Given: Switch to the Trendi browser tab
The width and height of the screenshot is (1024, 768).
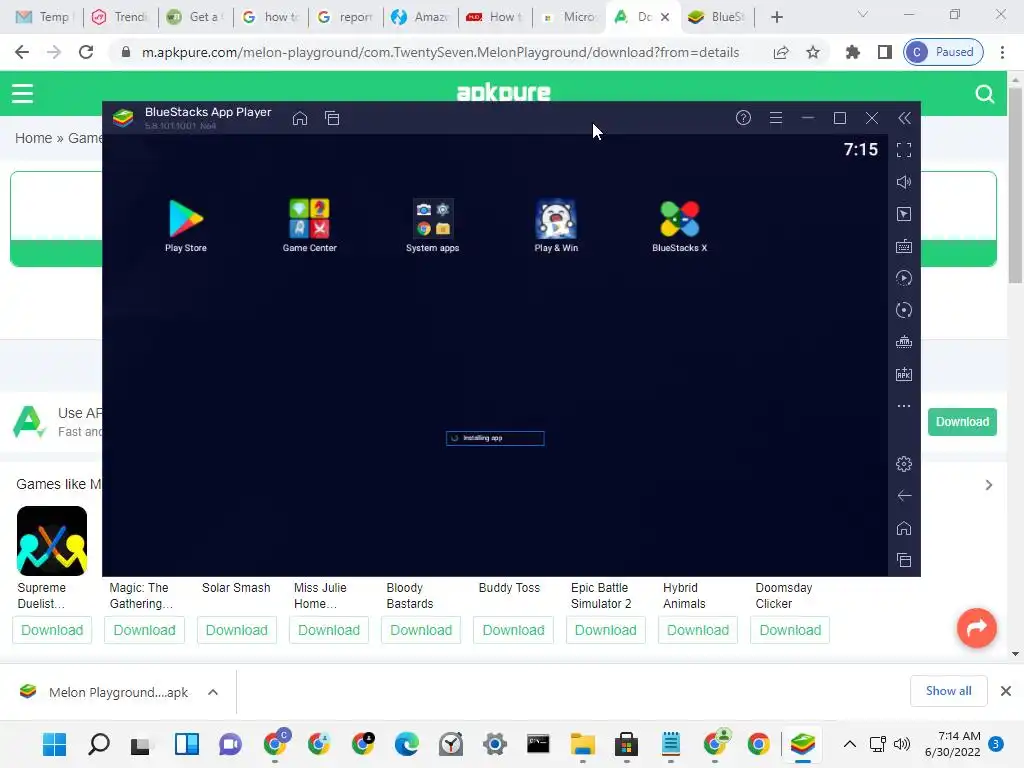Looking at the screenshot, I should coord(121,17).
